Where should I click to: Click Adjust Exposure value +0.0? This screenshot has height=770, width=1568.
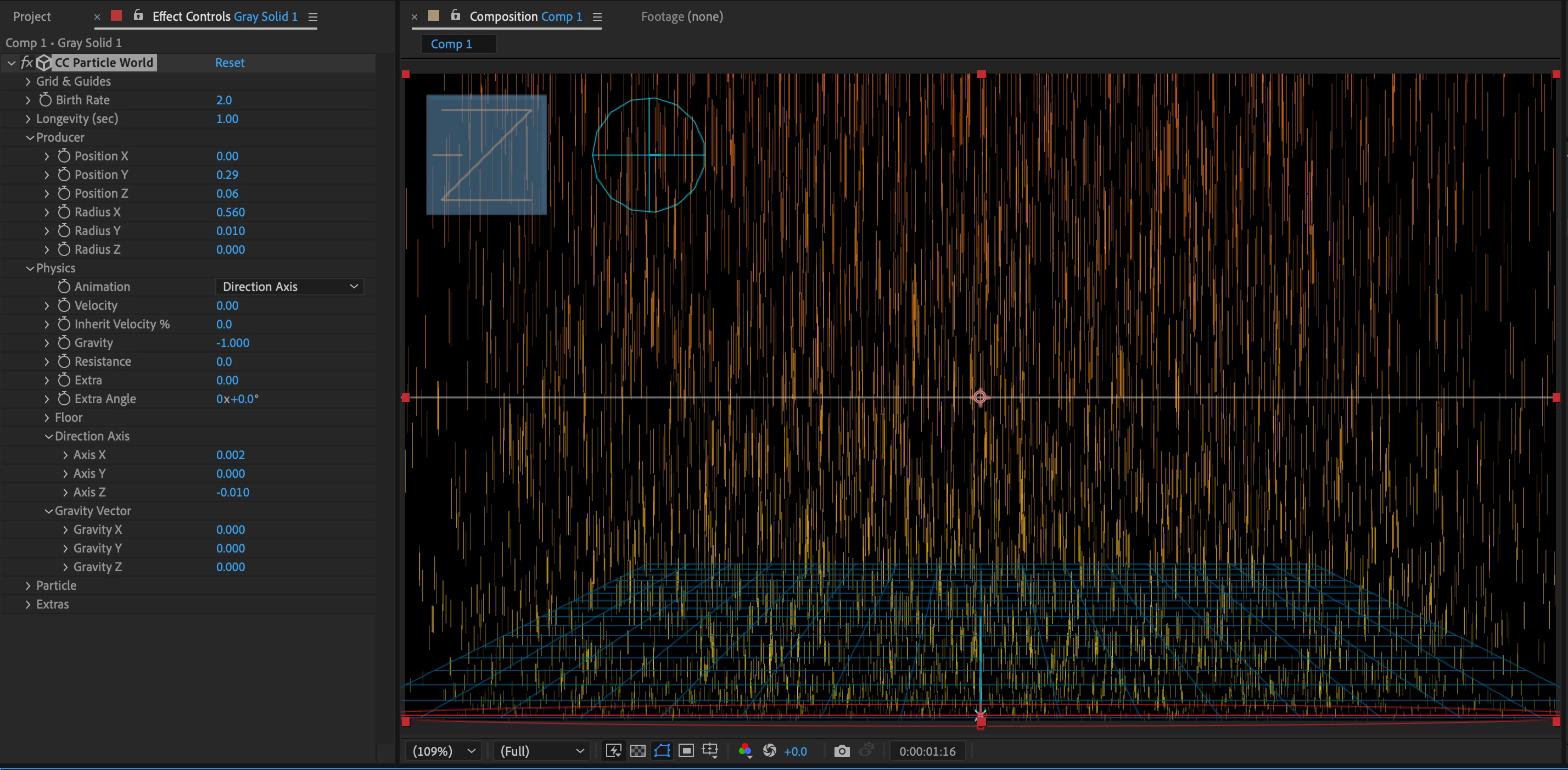pos(795,751)
